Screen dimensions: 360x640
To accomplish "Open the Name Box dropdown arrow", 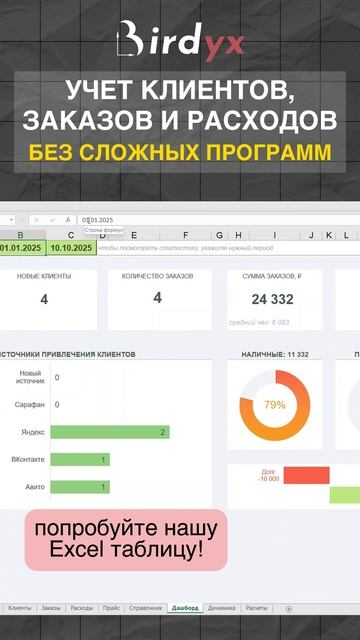I will pos(11,220).
